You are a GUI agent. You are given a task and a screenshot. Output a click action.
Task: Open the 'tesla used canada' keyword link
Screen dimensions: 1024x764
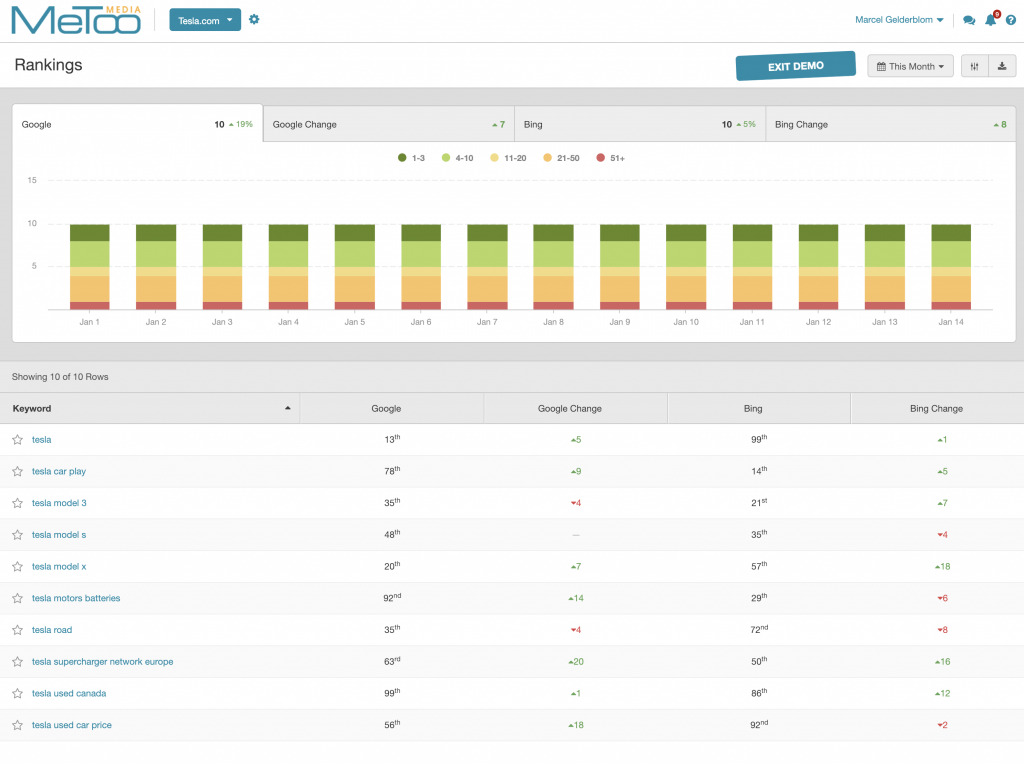[69, 693]
